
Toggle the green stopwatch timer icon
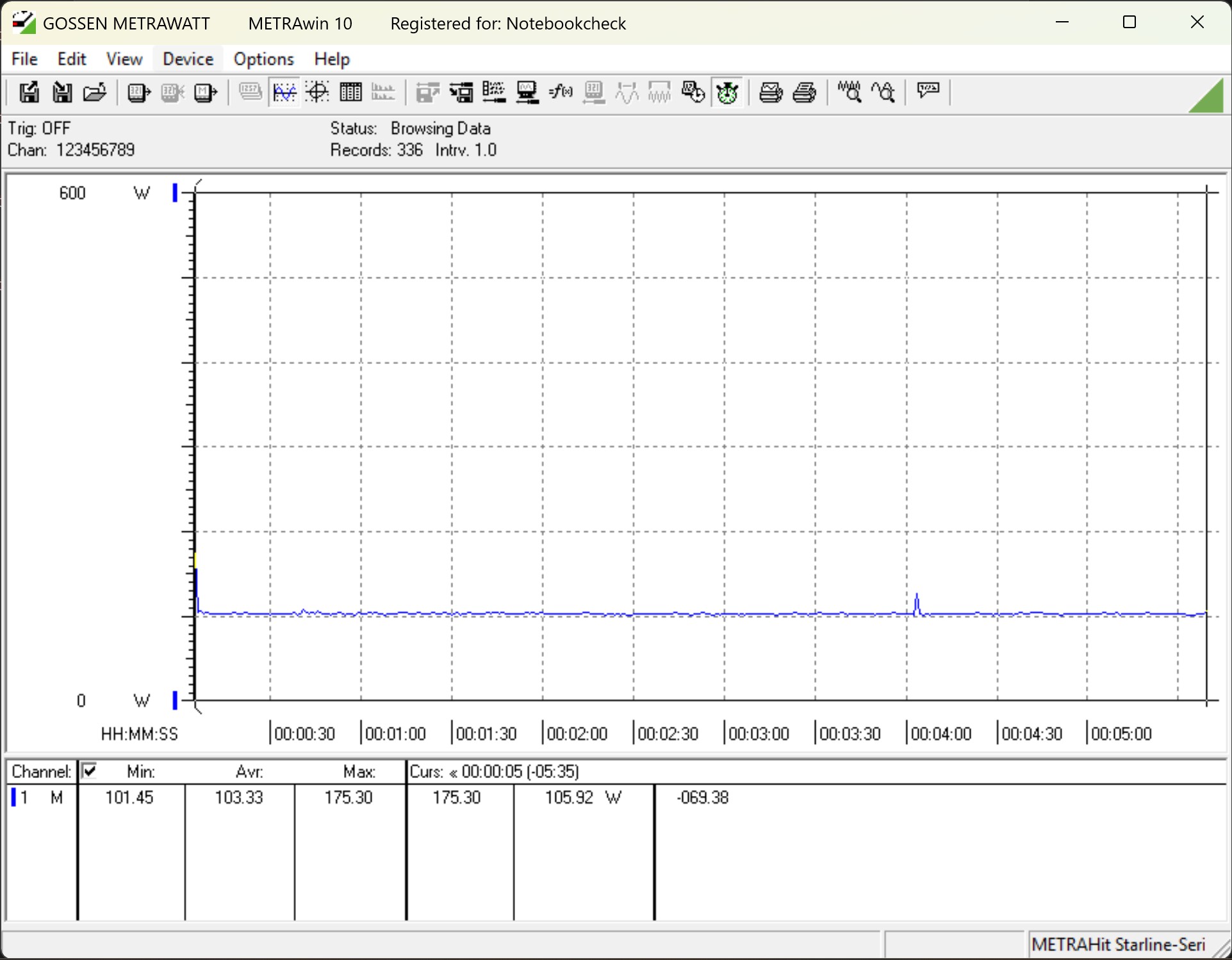click(727, 93)
